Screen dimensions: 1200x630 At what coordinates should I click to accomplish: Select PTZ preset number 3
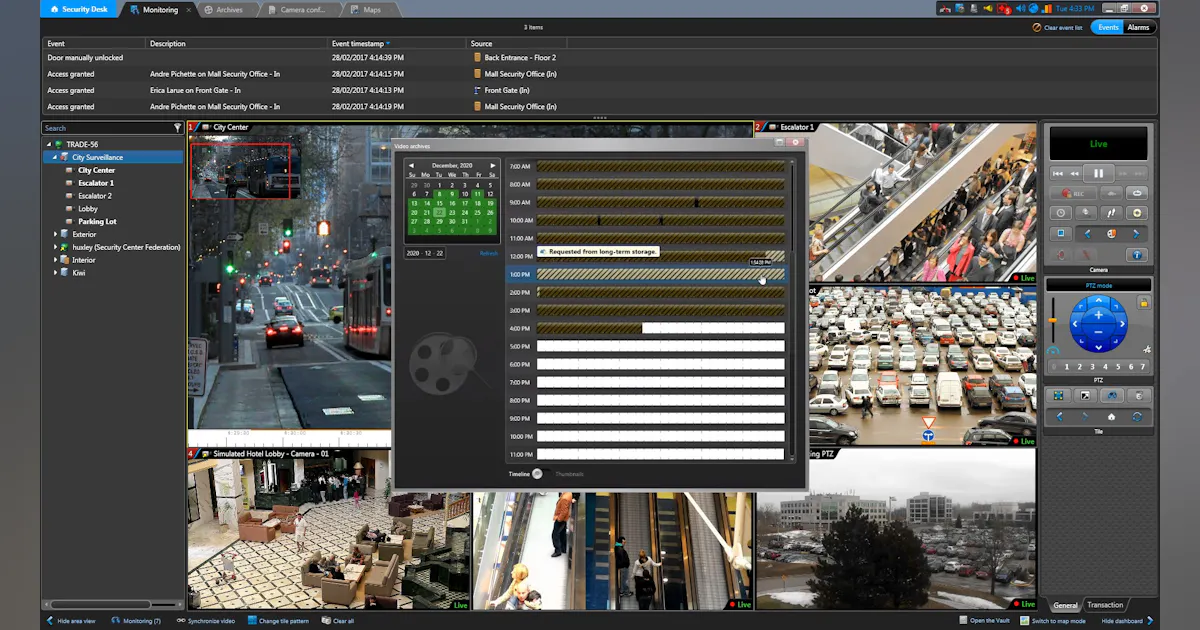click(1092, 367)
